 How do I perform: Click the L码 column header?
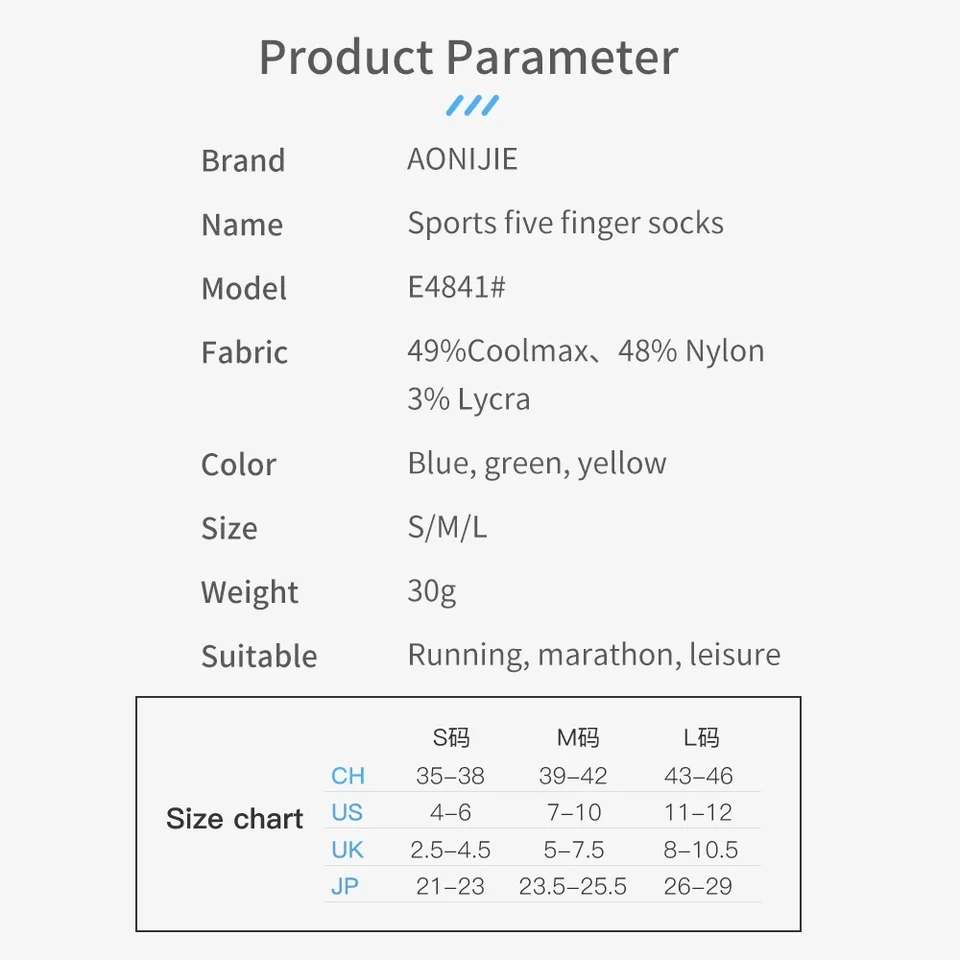[701, 738]
